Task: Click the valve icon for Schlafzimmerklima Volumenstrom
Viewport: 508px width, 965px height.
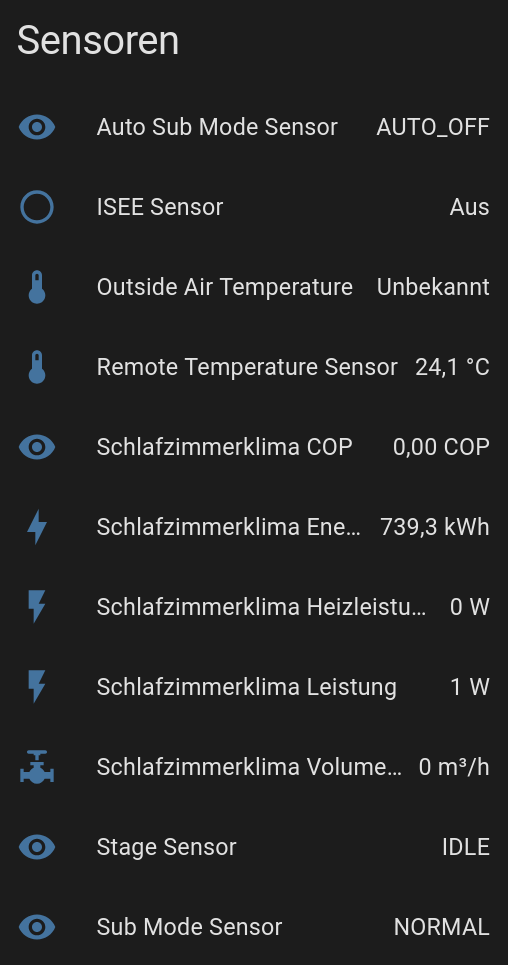Action: pyautogui.click(x=37, y=767)
